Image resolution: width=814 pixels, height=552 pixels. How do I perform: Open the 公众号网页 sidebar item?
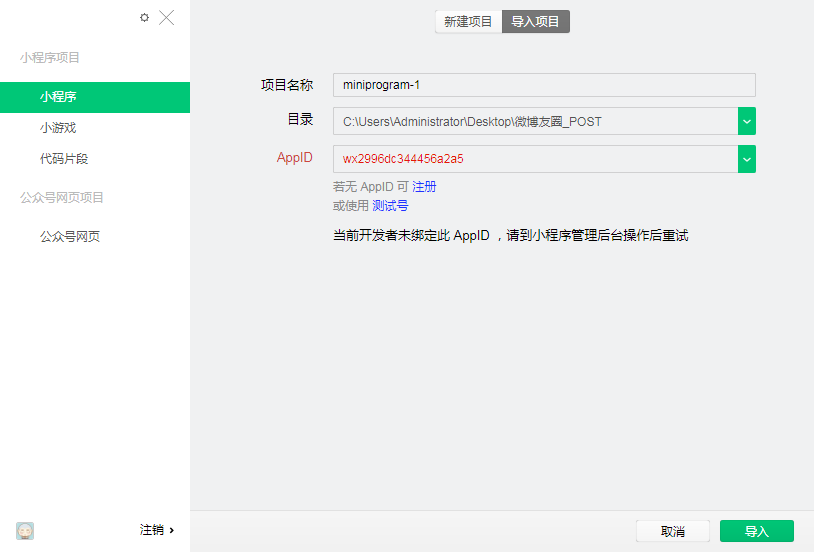coord(70,237)
